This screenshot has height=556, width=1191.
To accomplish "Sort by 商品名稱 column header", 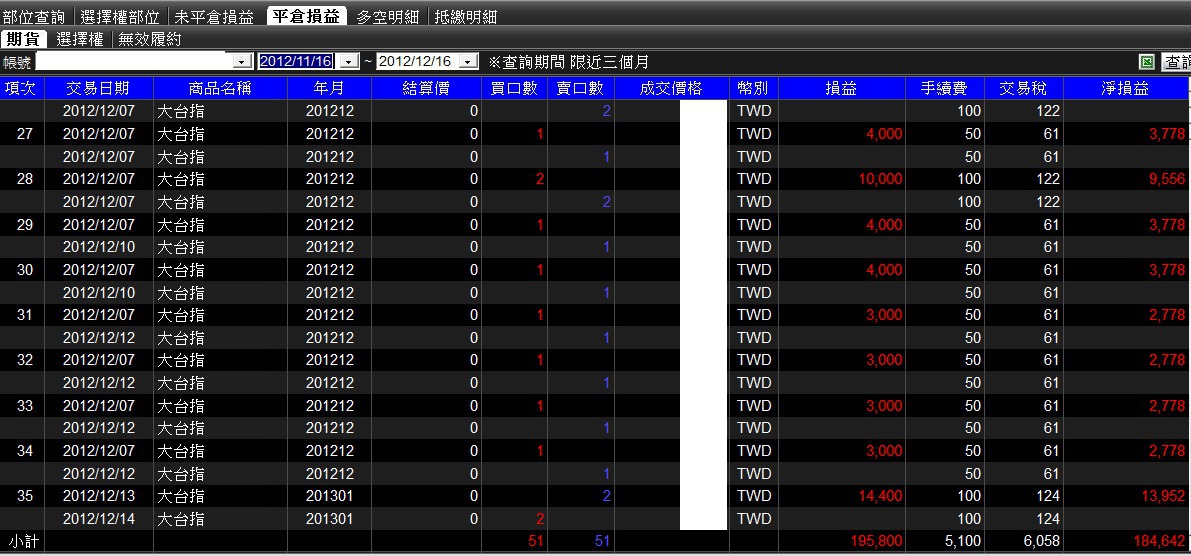I will [x=220, y=88].
